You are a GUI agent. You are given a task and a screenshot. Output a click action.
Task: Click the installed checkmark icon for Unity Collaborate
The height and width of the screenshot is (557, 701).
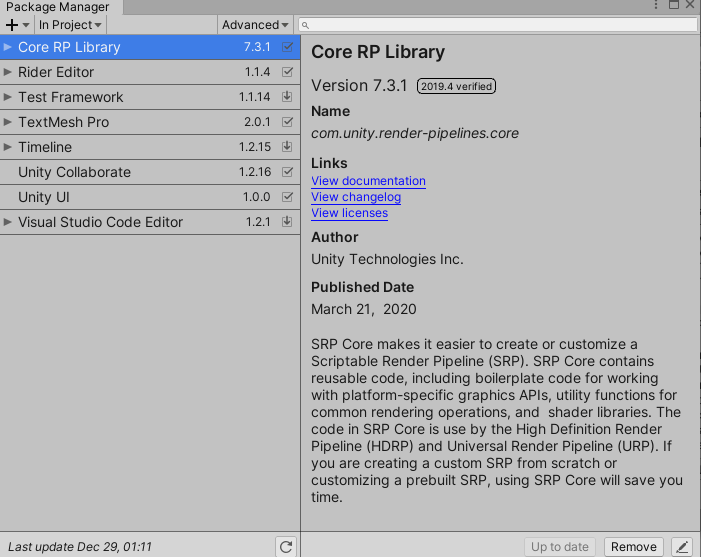pyautogui.click(x=288, y=172)
